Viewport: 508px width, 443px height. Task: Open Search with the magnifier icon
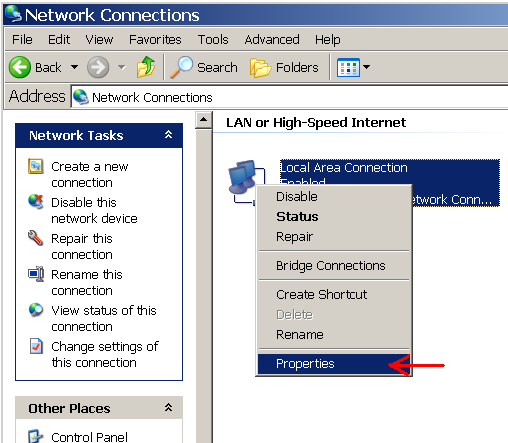(182, 67)
